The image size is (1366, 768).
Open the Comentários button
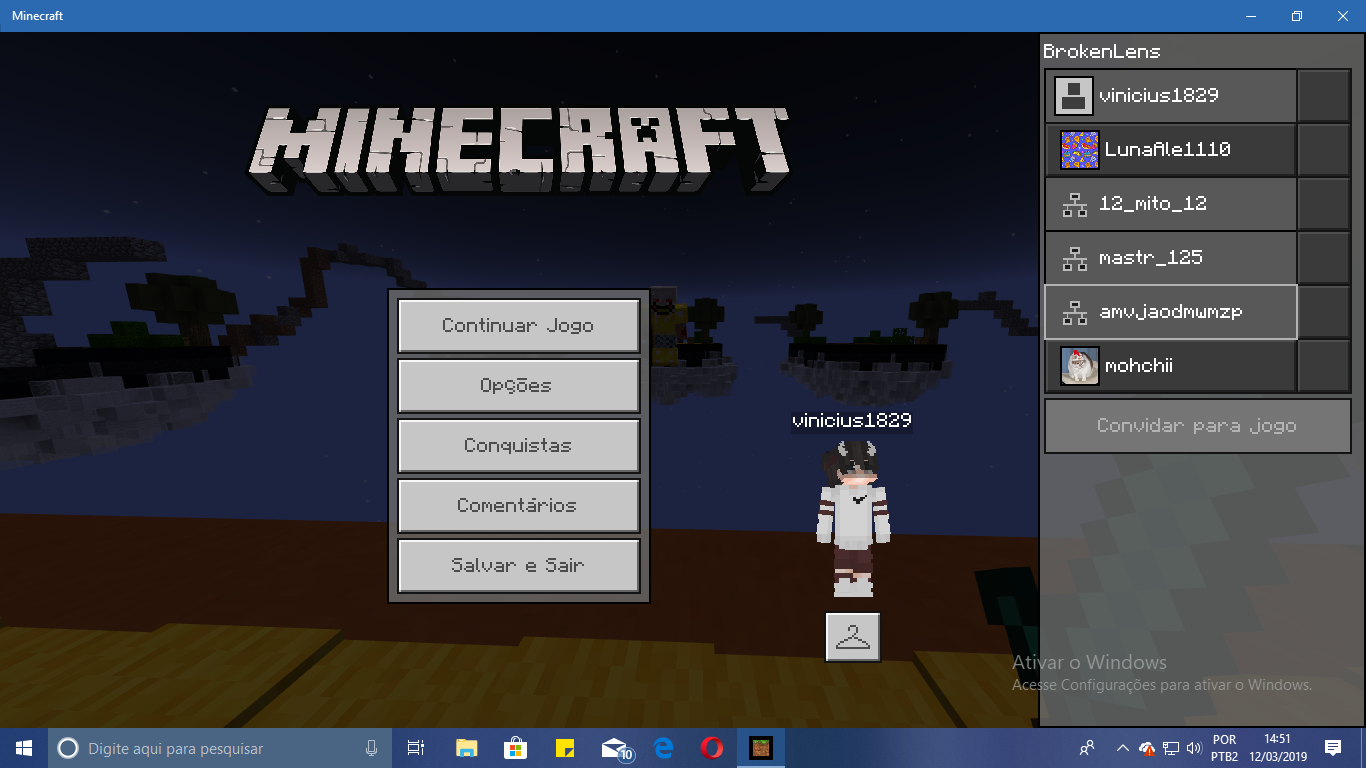[x=518, y=506]
